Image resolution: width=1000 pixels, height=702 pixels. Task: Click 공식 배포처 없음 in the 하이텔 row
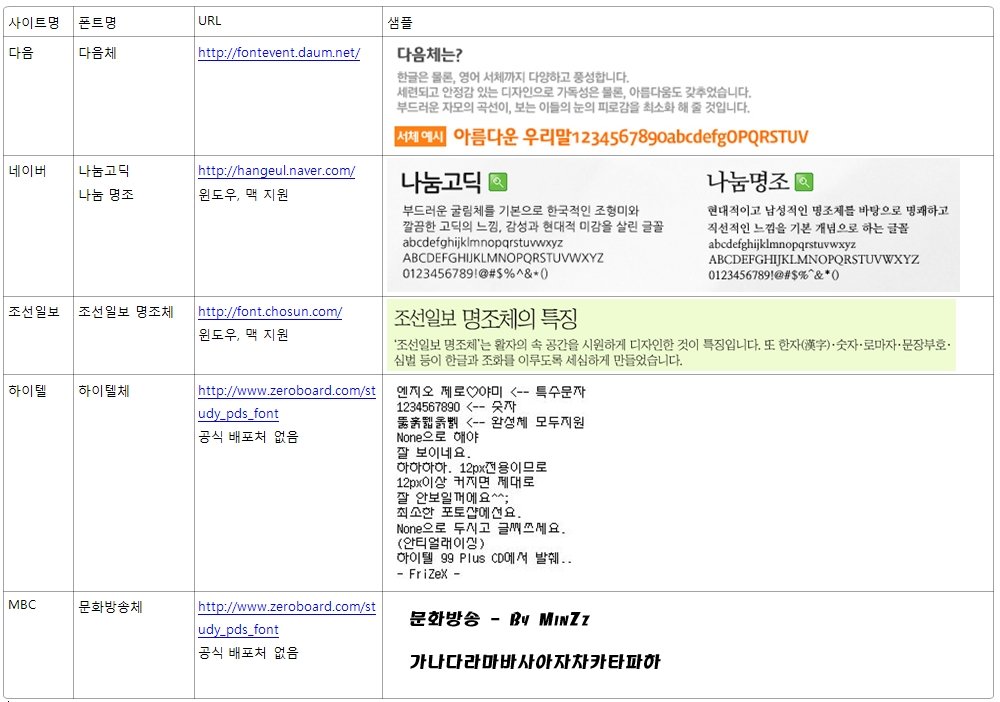248,437
